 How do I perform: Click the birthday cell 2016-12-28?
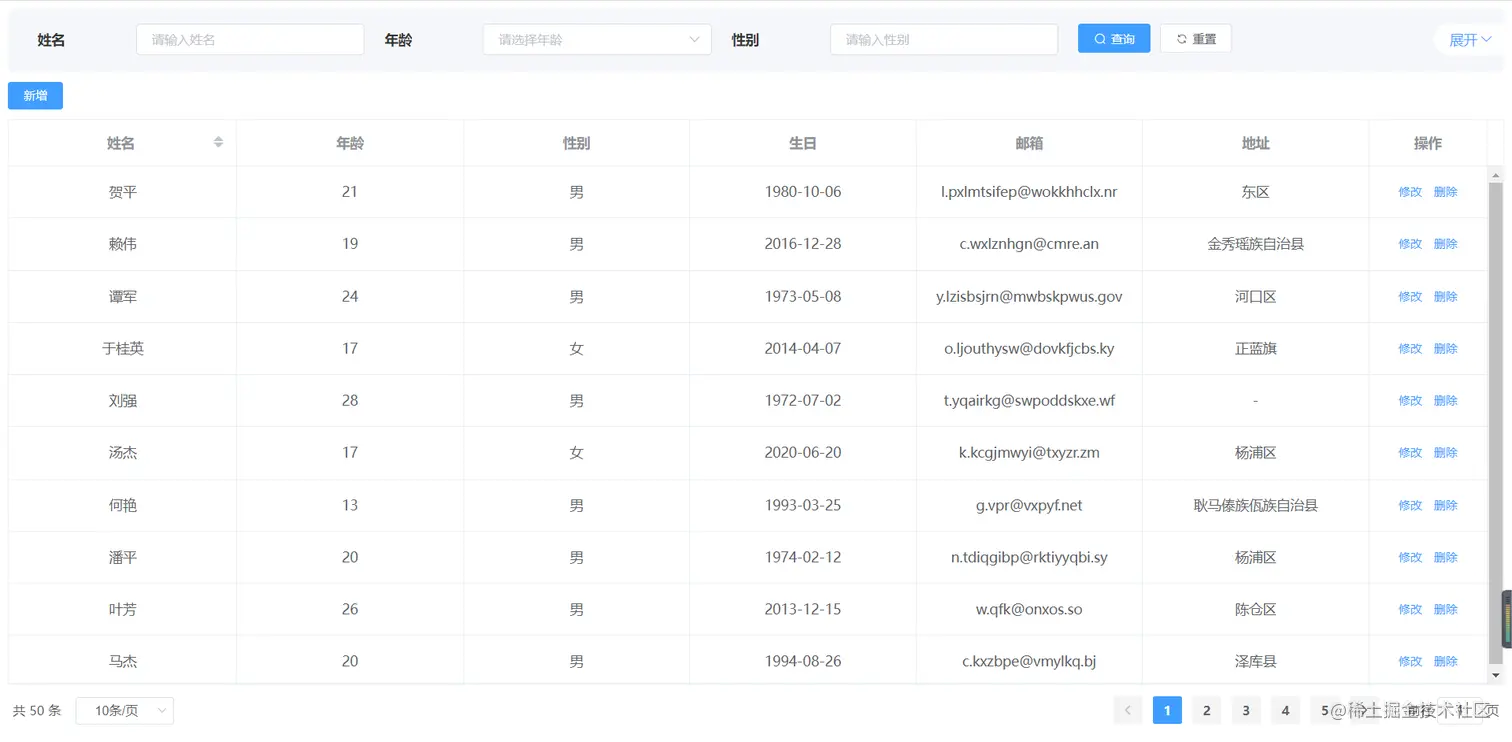click(803, 244)
